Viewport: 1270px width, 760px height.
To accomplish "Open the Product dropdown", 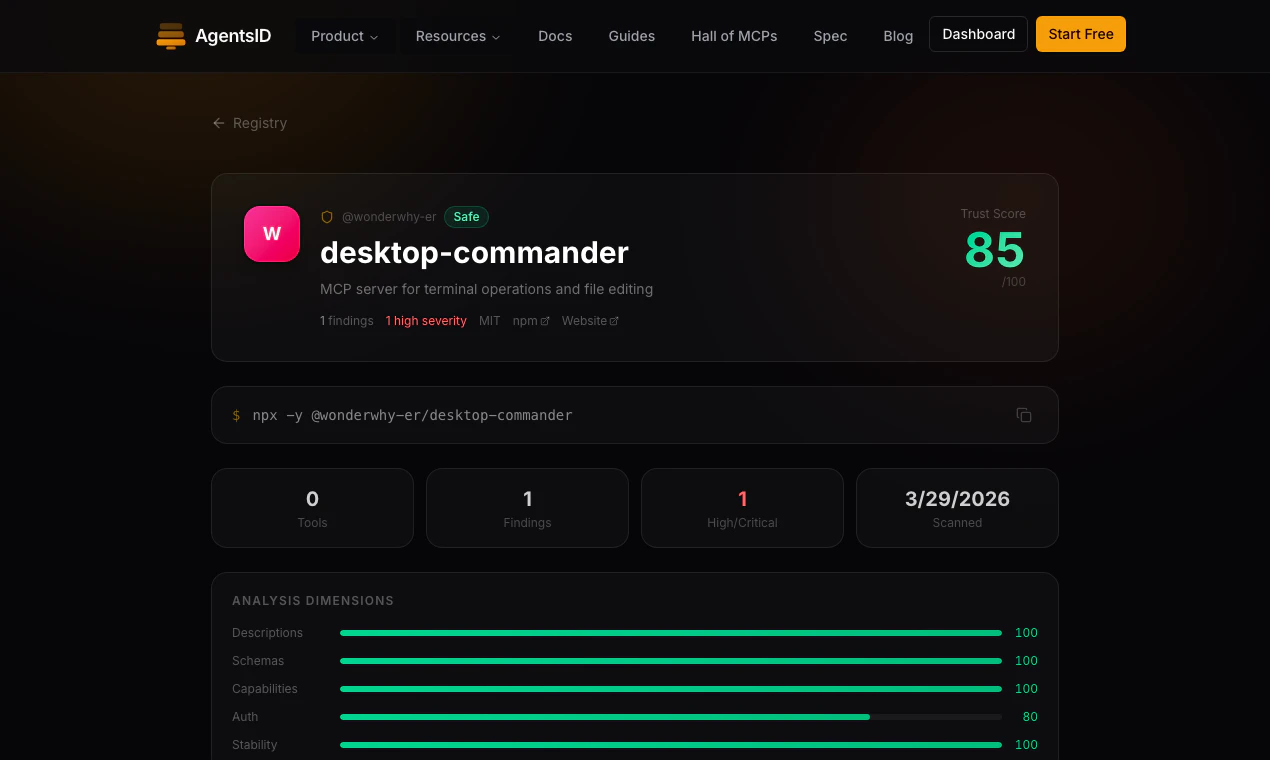I will point(344,35).
